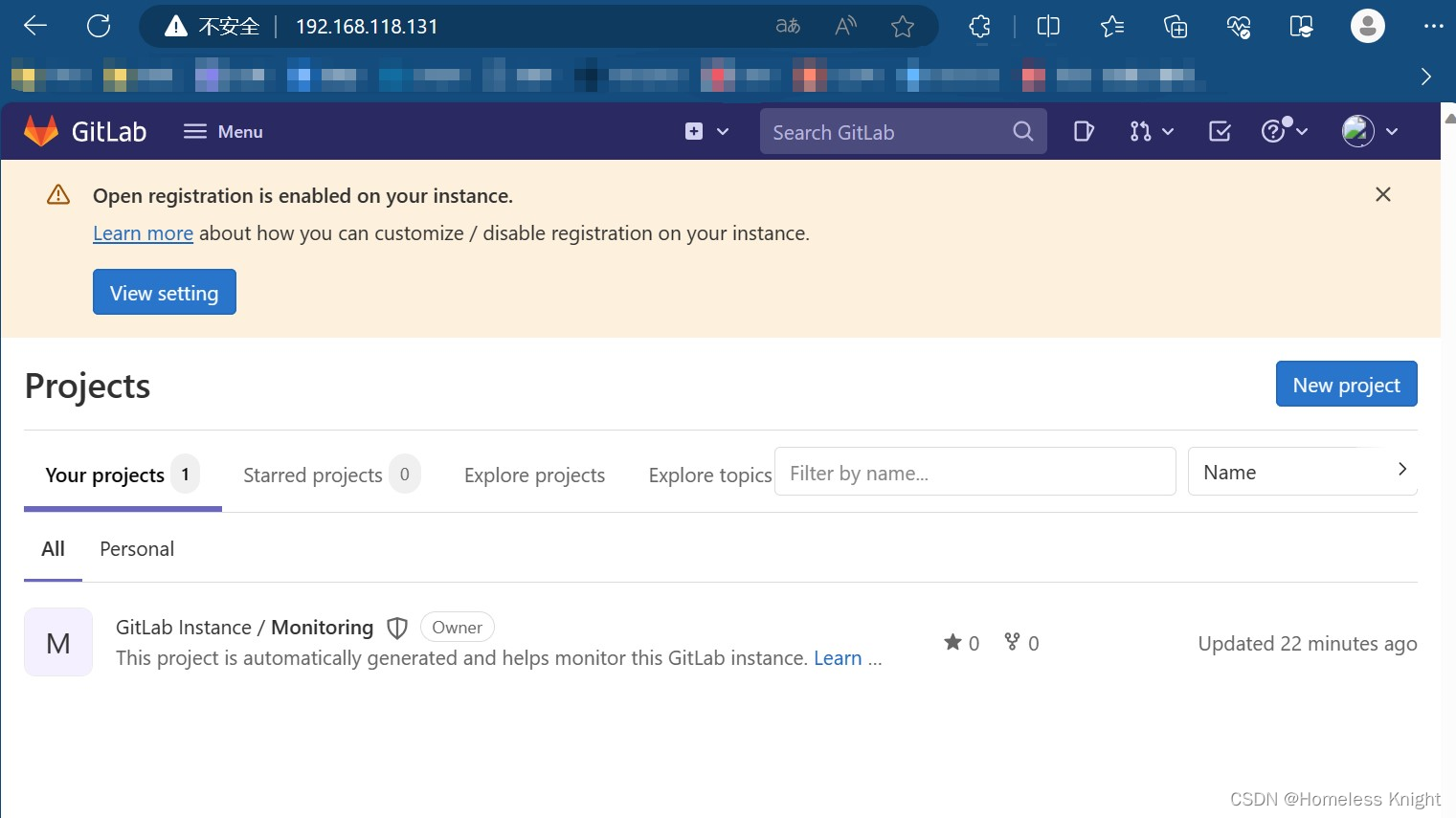Screen dimensions: 1456x818
Task: Open the create new plus dropdown
Action: click(x=706, y=131)
